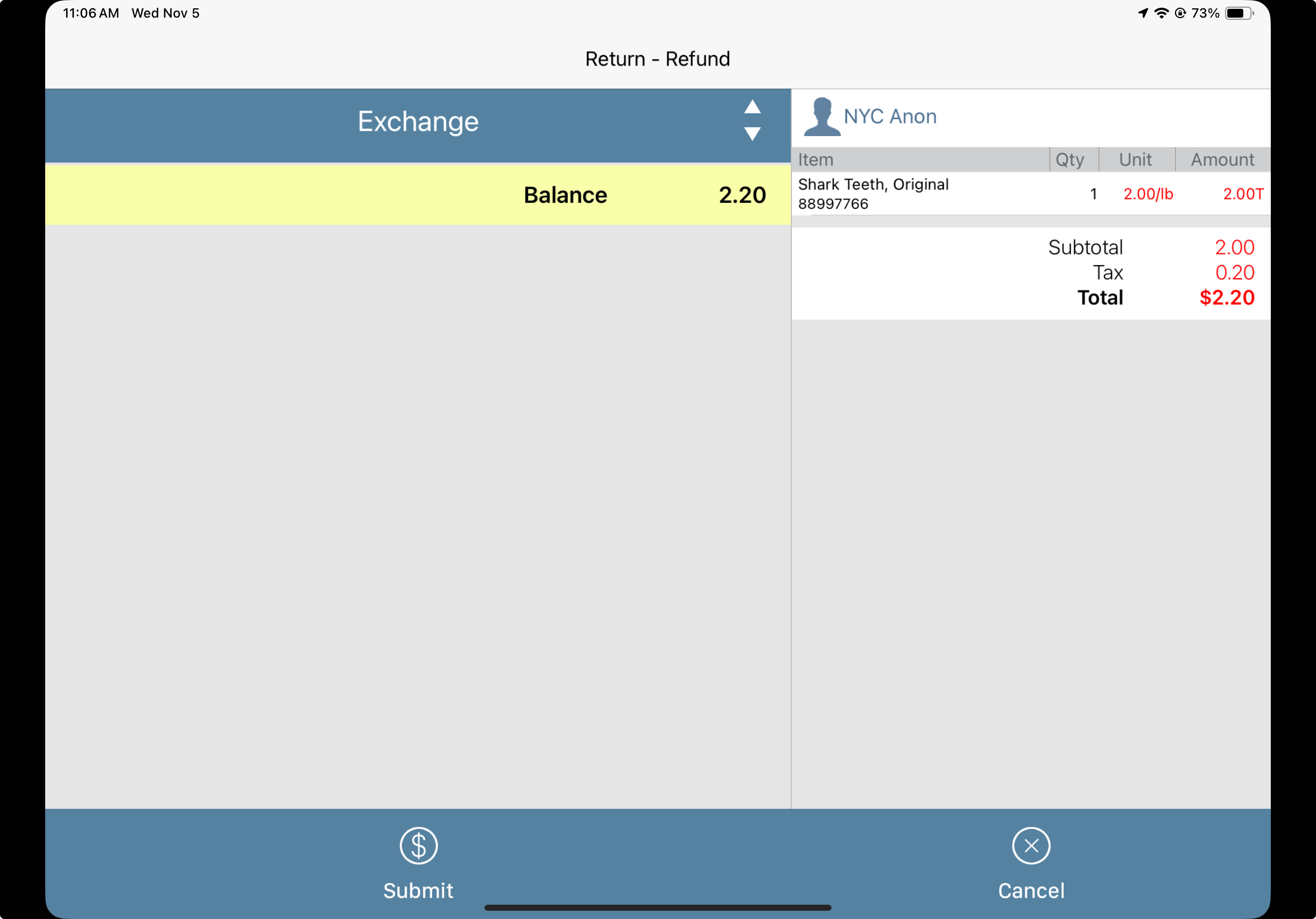
Task: Tap the battery icon in status bar
Action: (1238, 13)
